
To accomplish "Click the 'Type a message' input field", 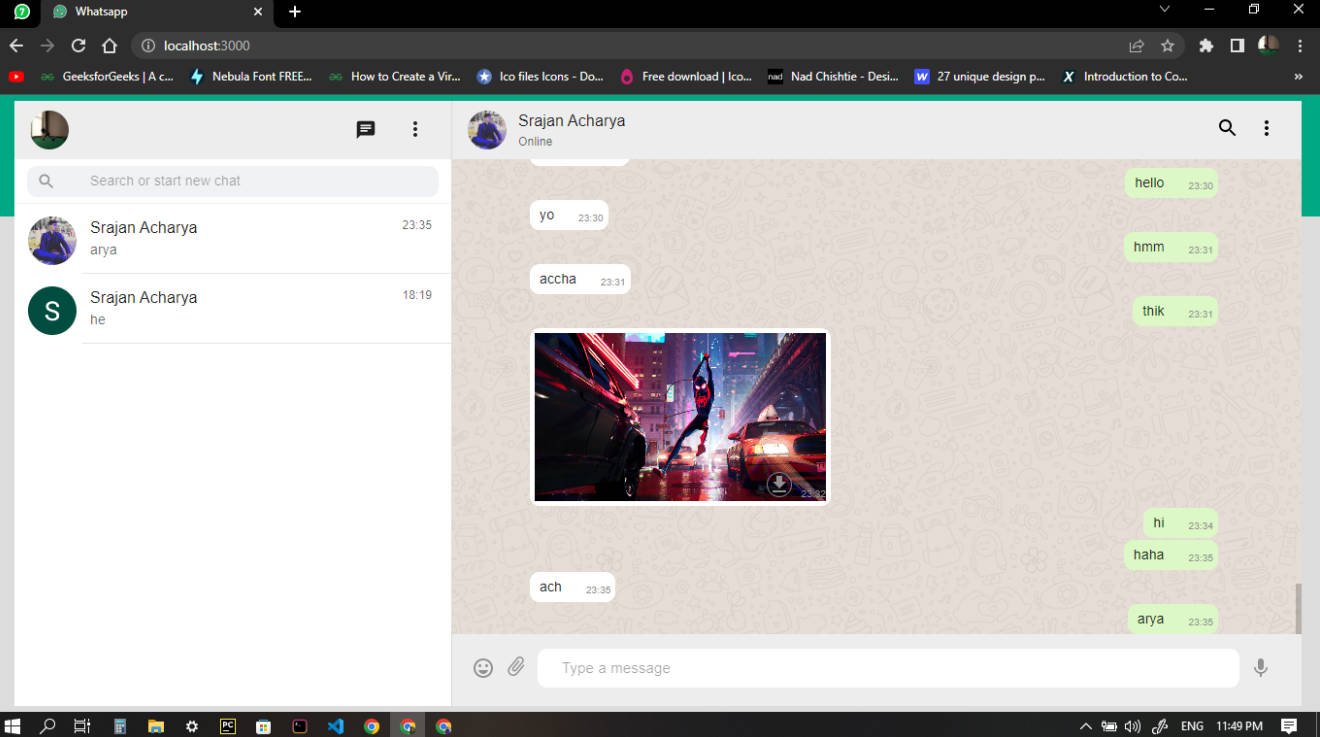I will pos(888,667).
